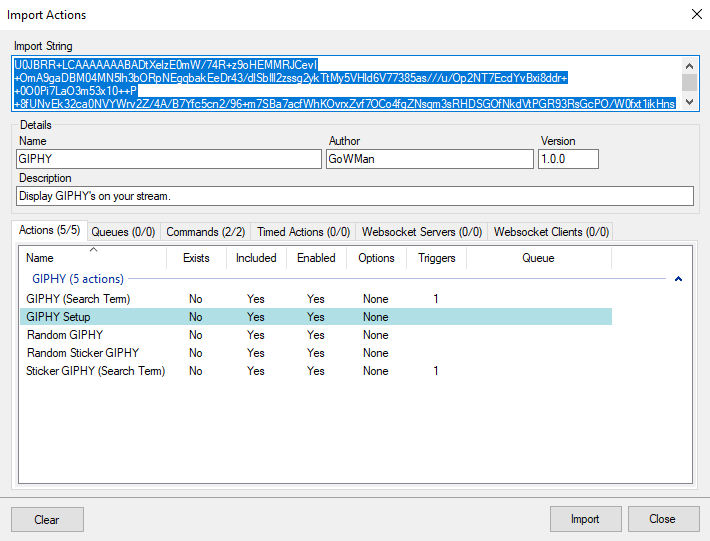Open the Commands (2/2) tab
The width and height of the screenshot is (710, 541).
click(x=206, y=232)
